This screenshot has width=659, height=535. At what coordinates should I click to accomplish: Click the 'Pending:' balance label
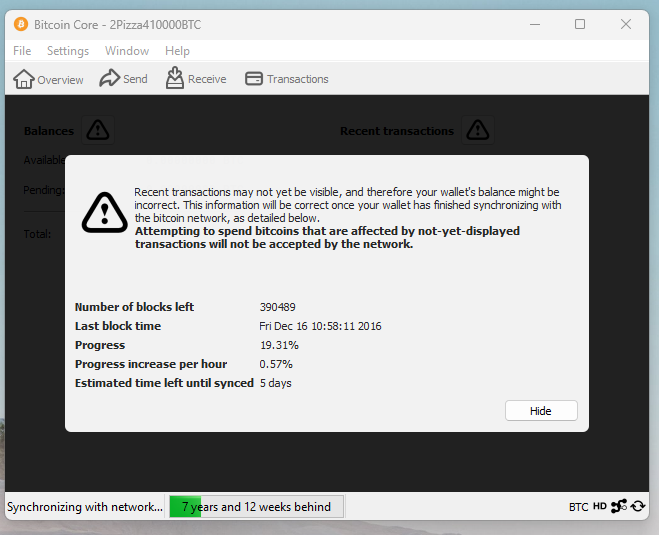point(44,190)
